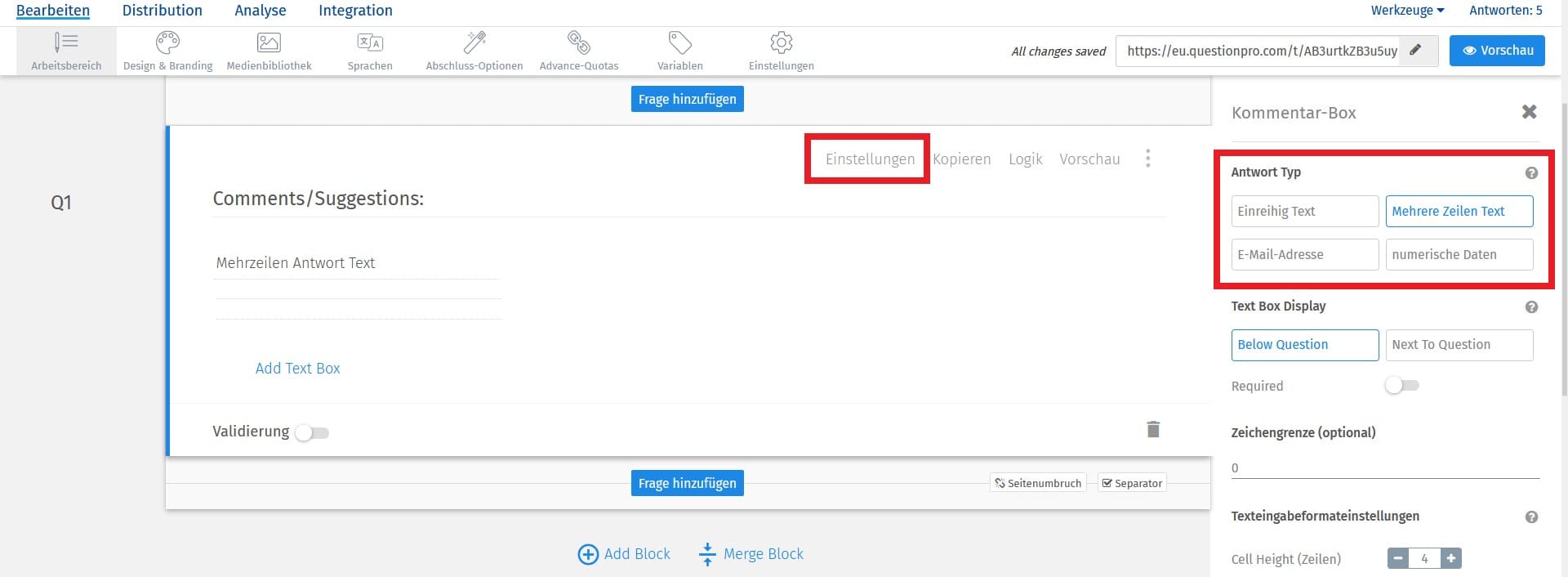The width and height of the screenshot is (1568, 577).
Task: Show help for Texteingabeformateinstellungen
Action: coord(1531,517)
